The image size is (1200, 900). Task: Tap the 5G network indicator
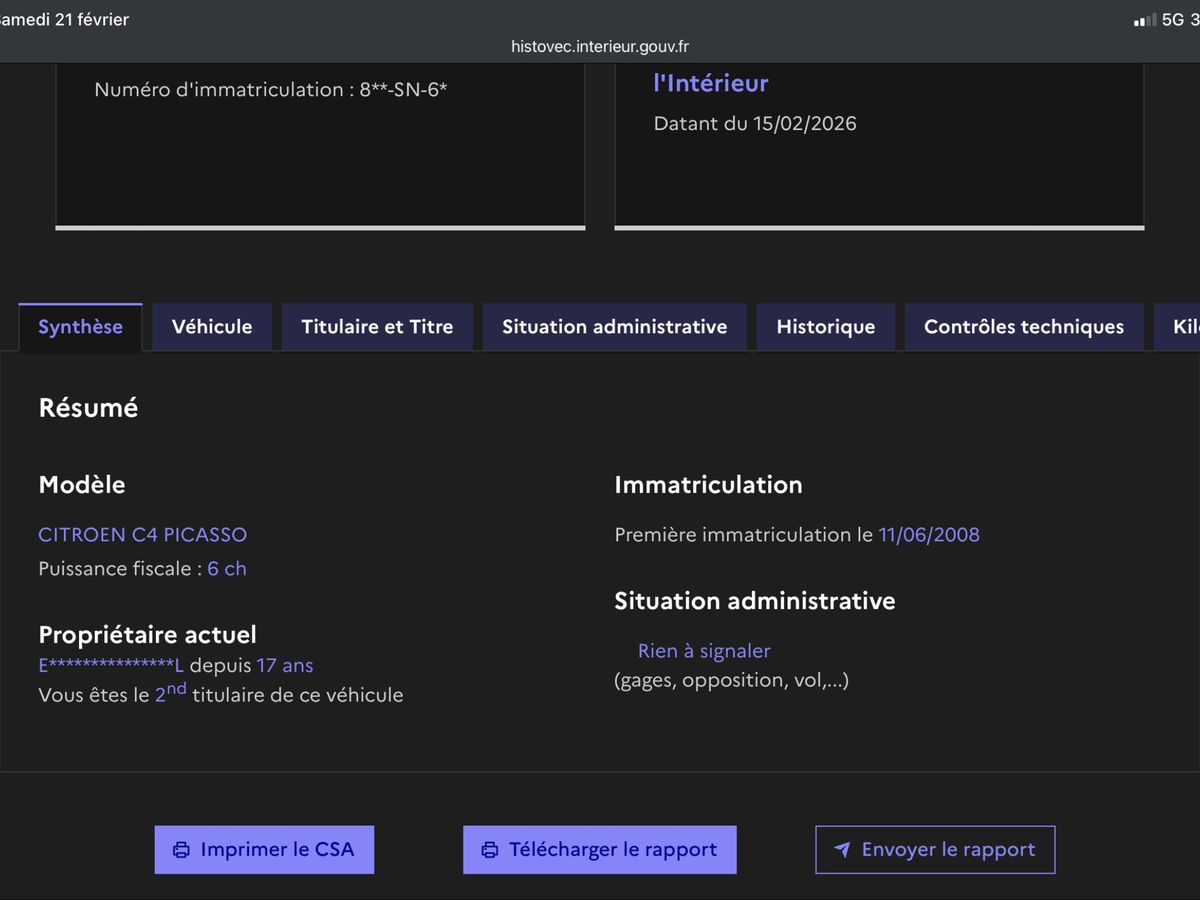point(1172,20)
